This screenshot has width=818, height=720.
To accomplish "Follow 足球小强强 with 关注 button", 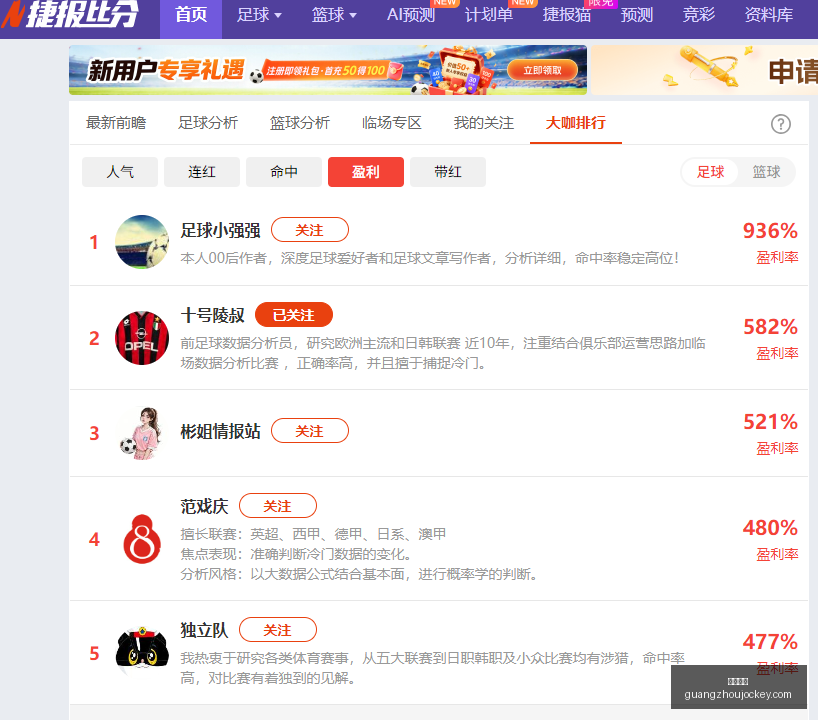I will pos(310,230).
